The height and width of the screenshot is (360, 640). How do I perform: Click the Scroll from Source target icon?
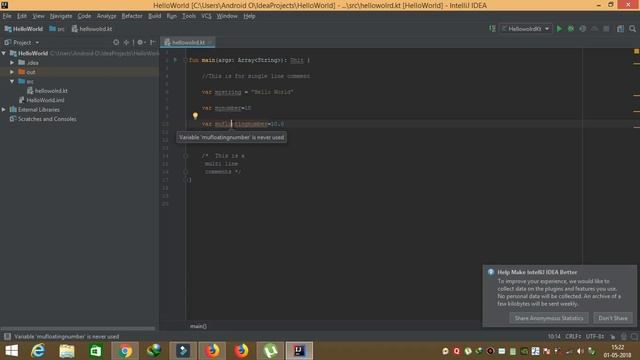116,42
